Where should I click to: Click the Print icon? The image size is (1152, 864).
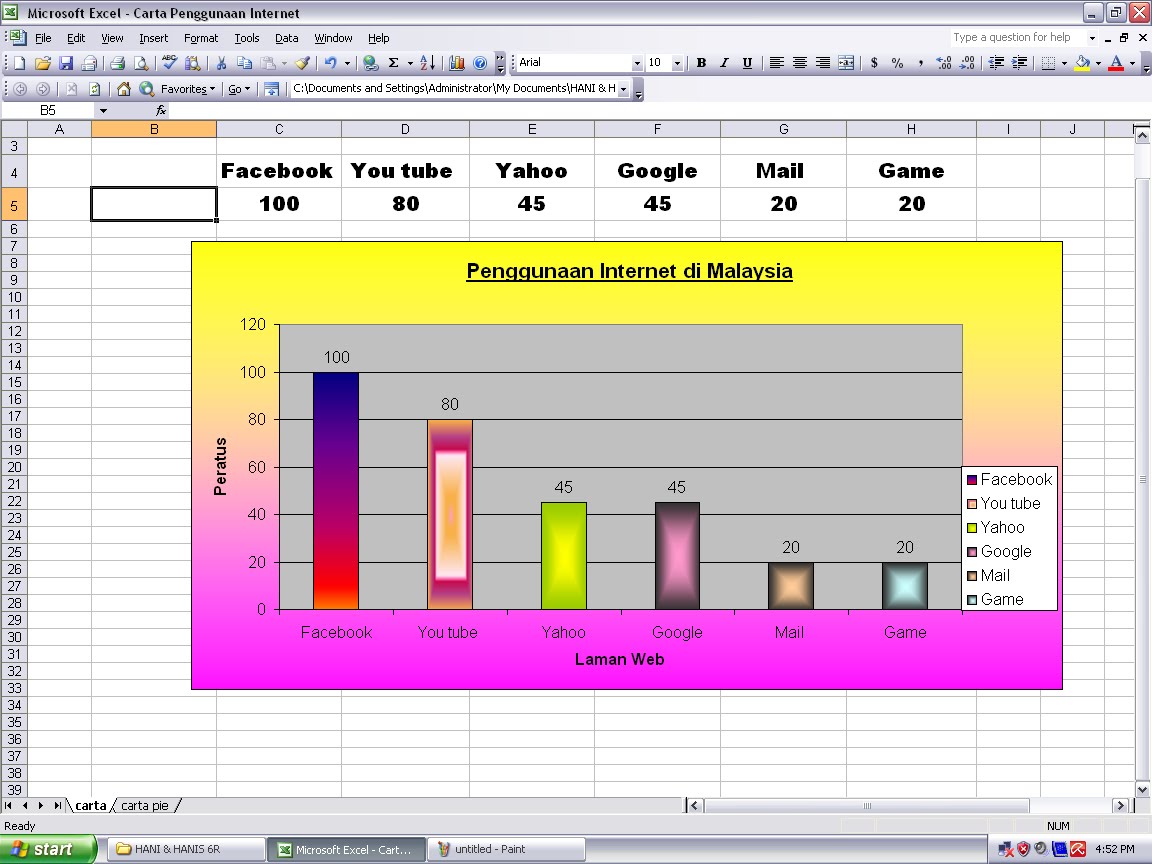pyautogui.click(x=117, y=63)
